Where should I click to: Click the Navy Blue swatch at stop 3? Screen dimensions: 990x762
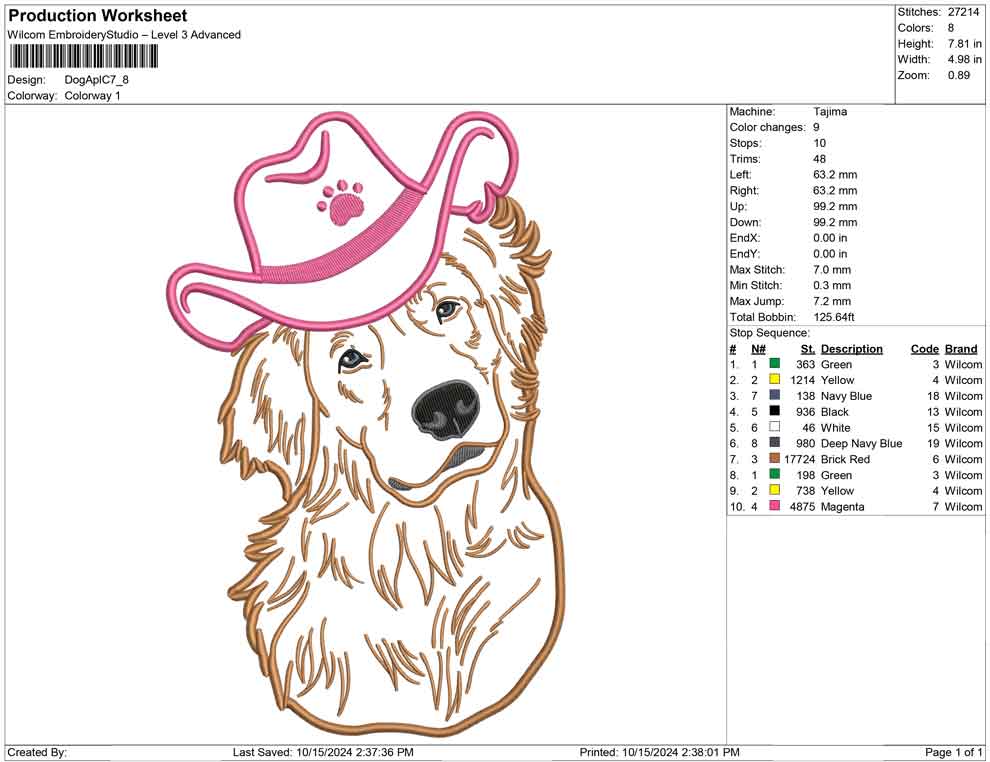pos(773,396)
